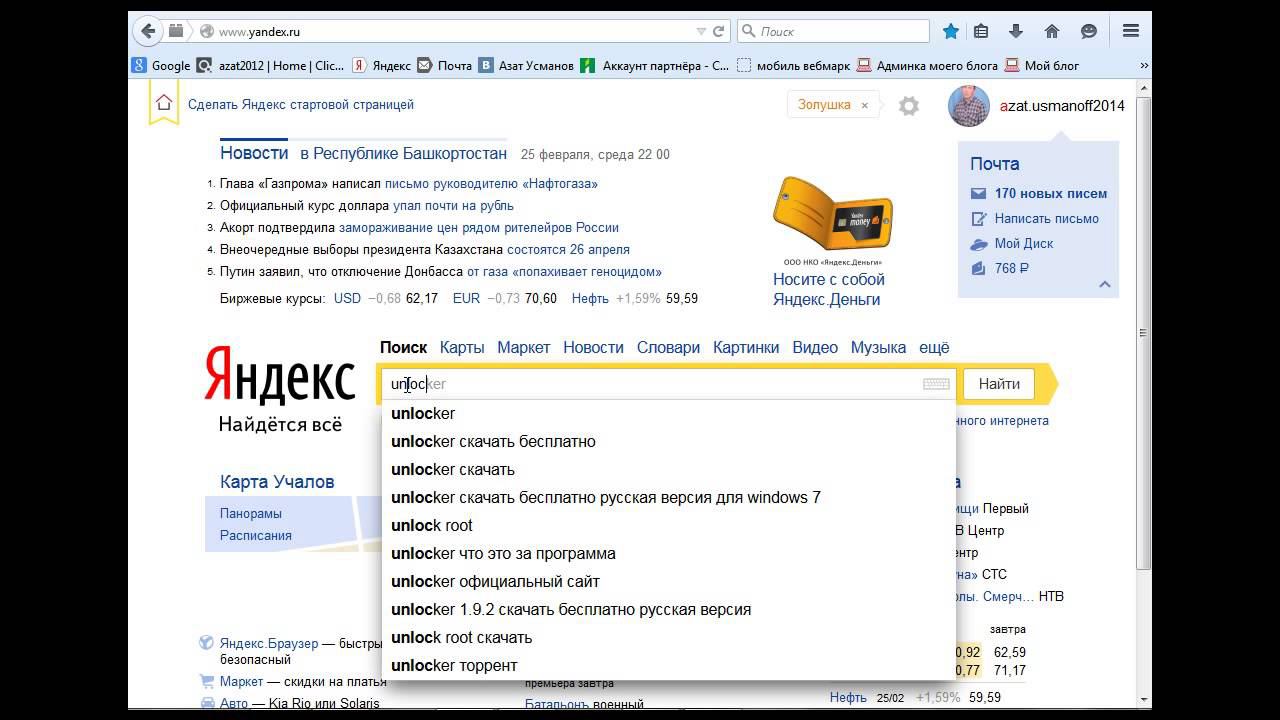Open Азат Усманов VK bookmark

click(526, 65)
